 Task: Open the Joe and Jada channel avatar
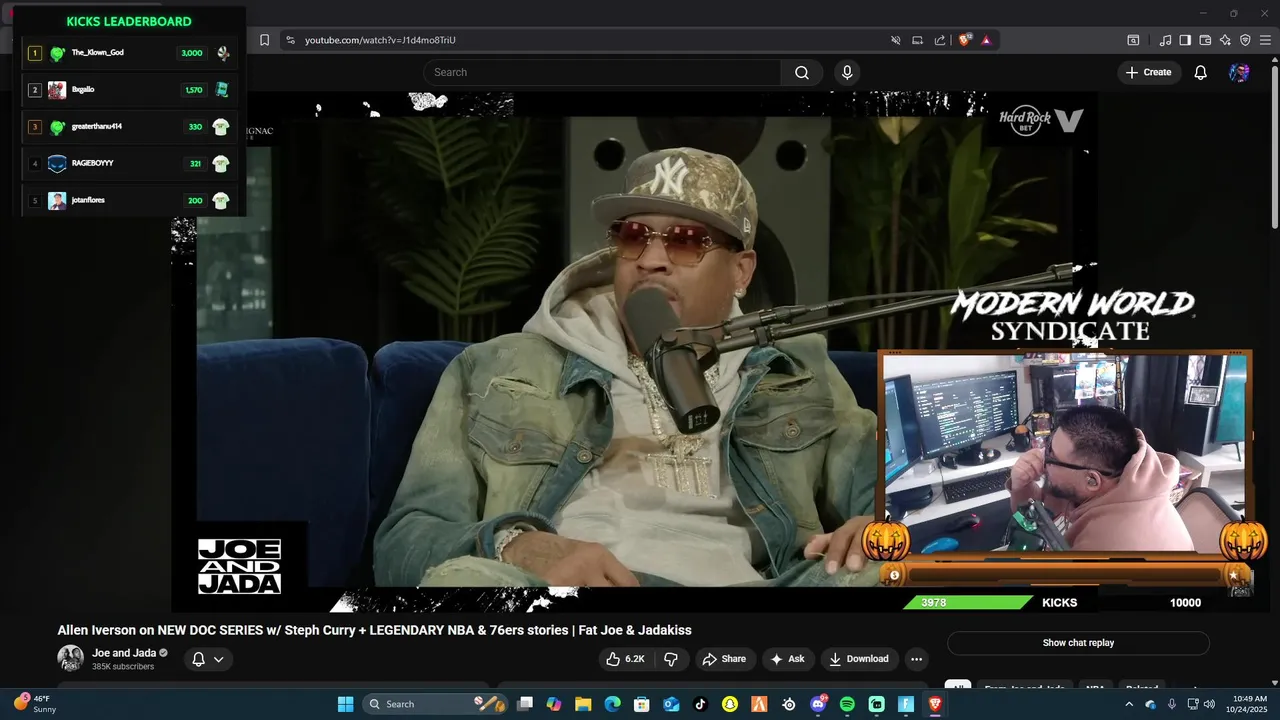[70, 658]
